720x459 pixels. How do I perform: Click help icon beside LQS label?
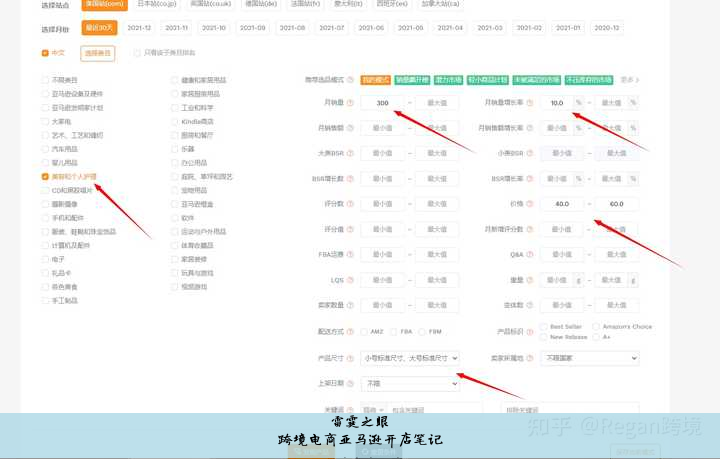pyautogui.click(x=350, y=280)
